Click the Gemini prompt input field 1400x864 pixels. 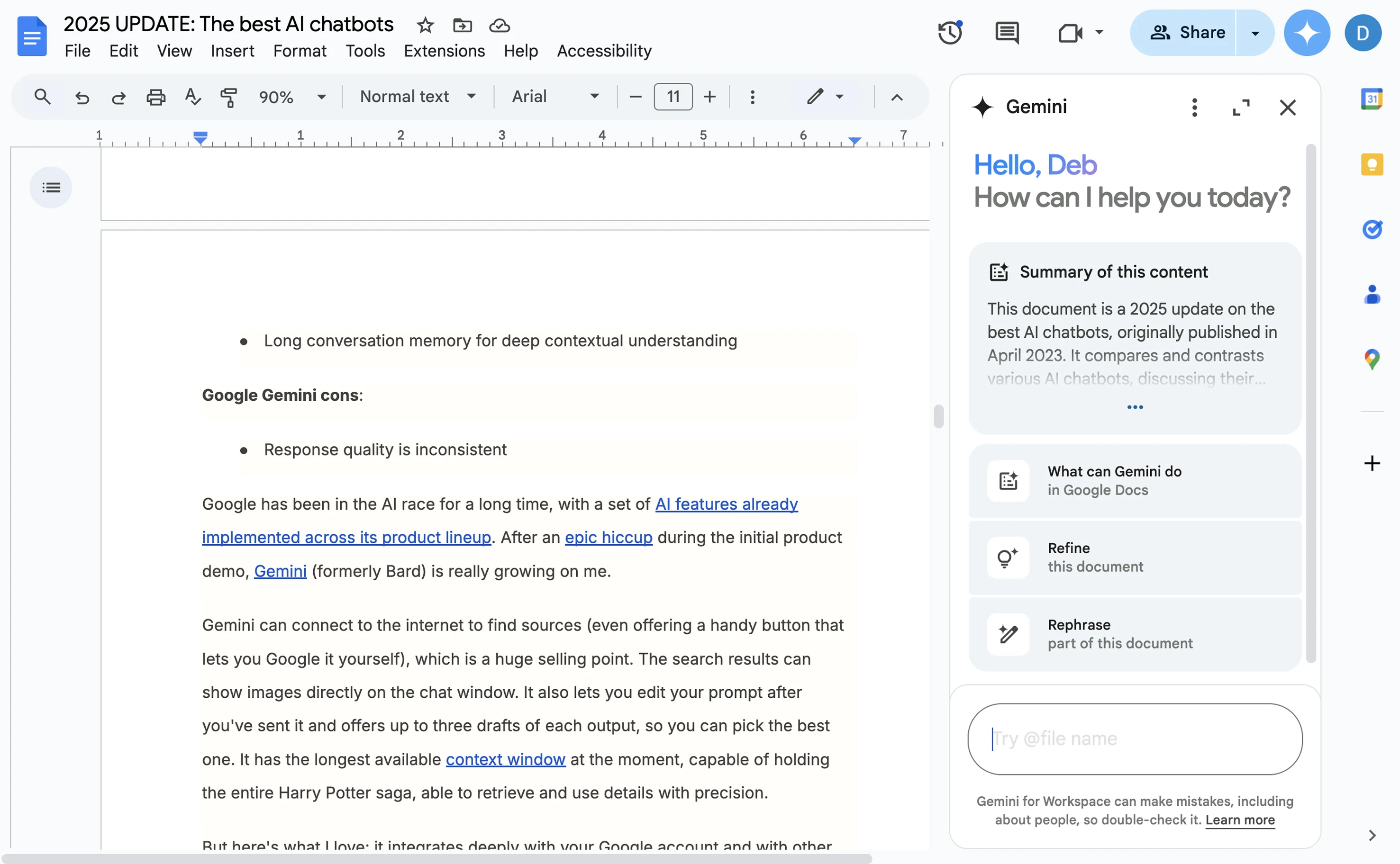point(1134,738)
